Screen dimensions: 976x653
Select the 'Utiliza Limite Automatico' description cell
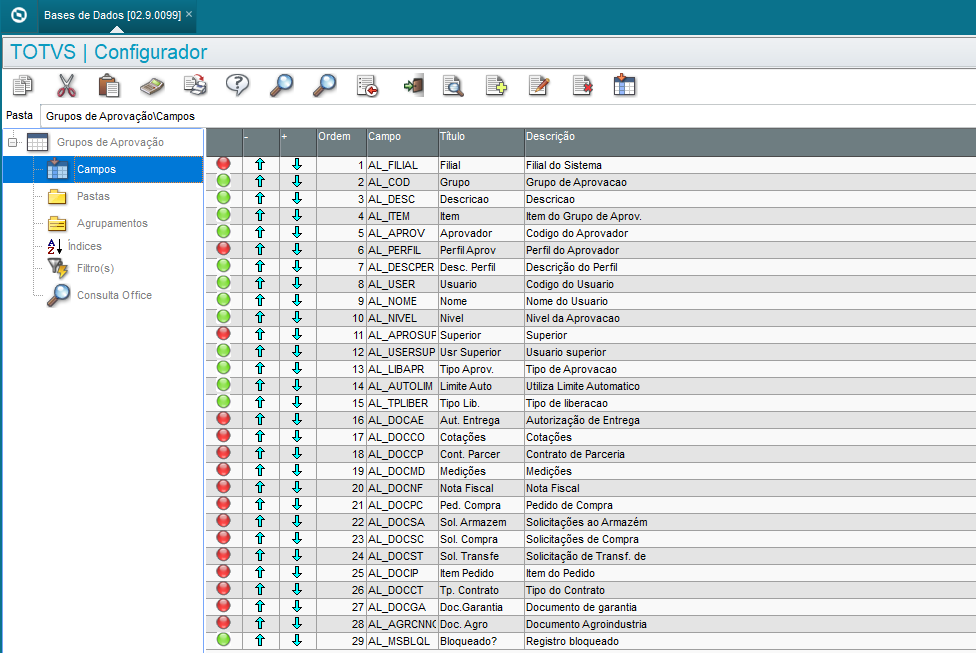(x=750, y=386)
